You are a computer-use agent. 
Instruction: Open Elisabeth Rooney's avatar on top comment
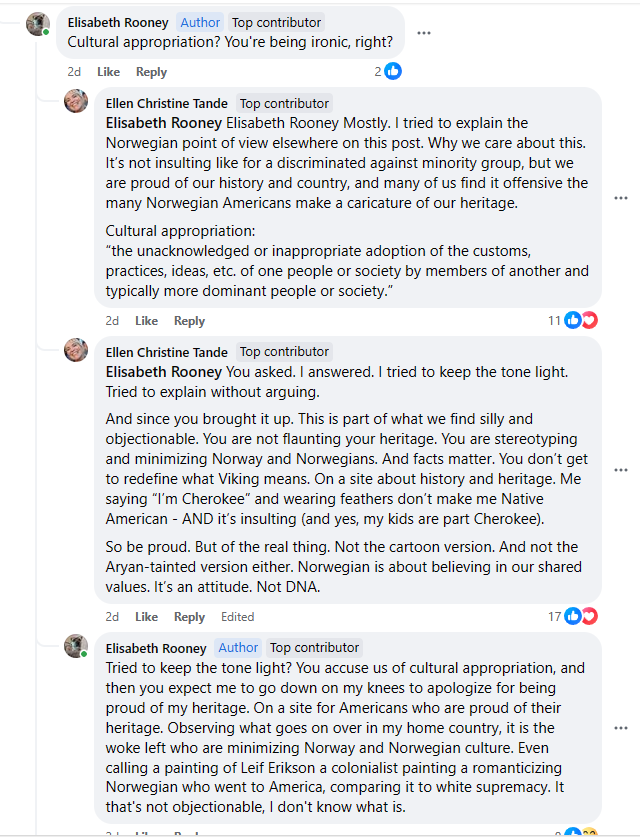click(x=38, y=24)
